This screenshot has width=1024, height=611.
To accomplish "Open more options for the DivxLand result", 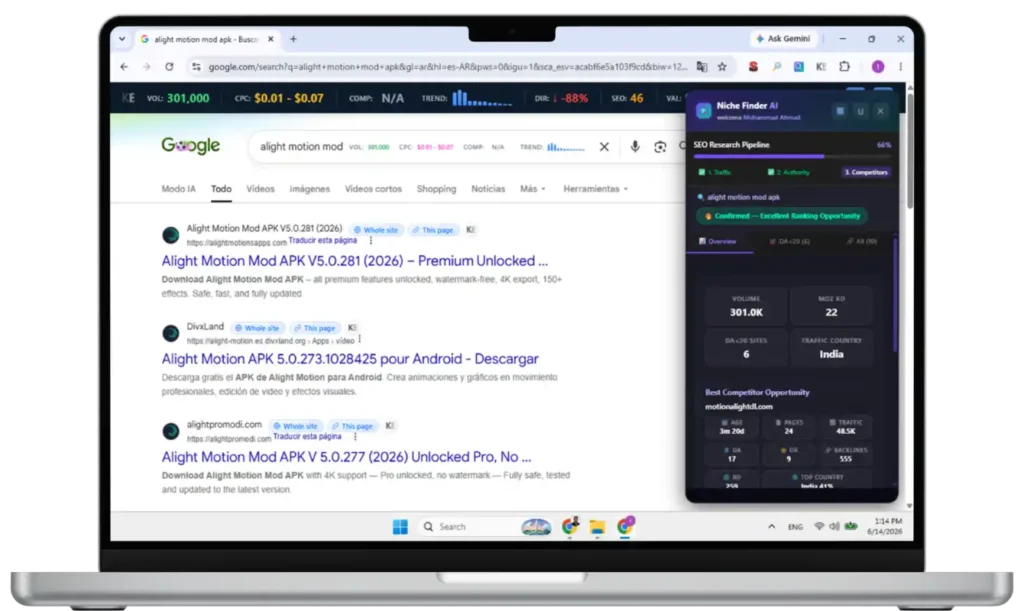I will click(360, 339).
